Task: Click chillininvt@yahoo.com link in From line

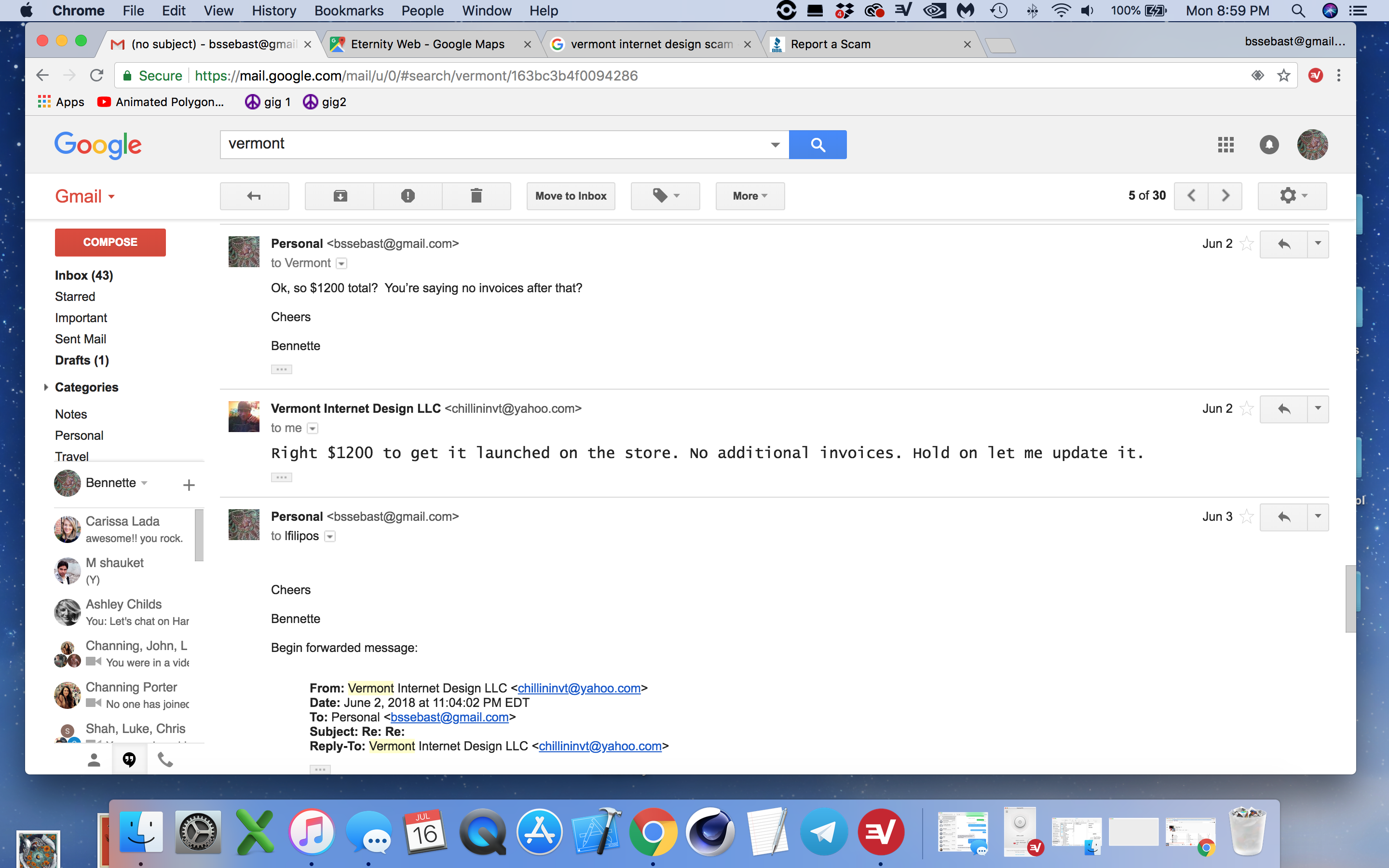Action: 579,688
